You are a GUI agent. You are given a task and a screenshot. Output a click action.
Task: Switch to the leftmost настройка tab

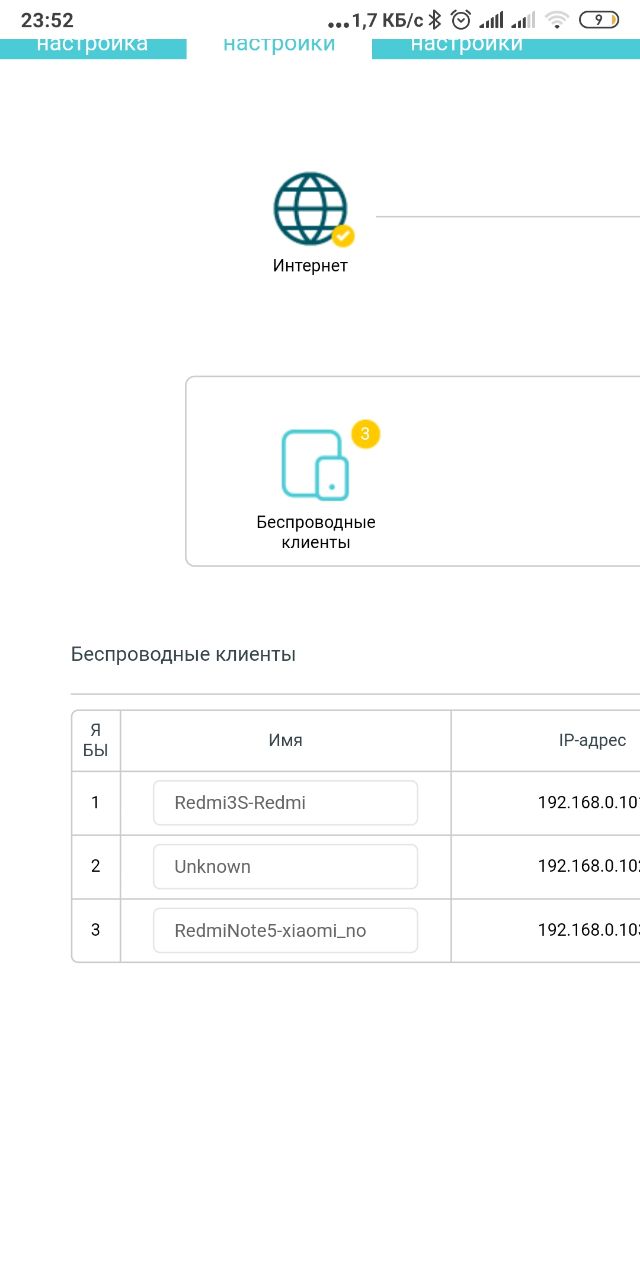(x=93, y=47)
